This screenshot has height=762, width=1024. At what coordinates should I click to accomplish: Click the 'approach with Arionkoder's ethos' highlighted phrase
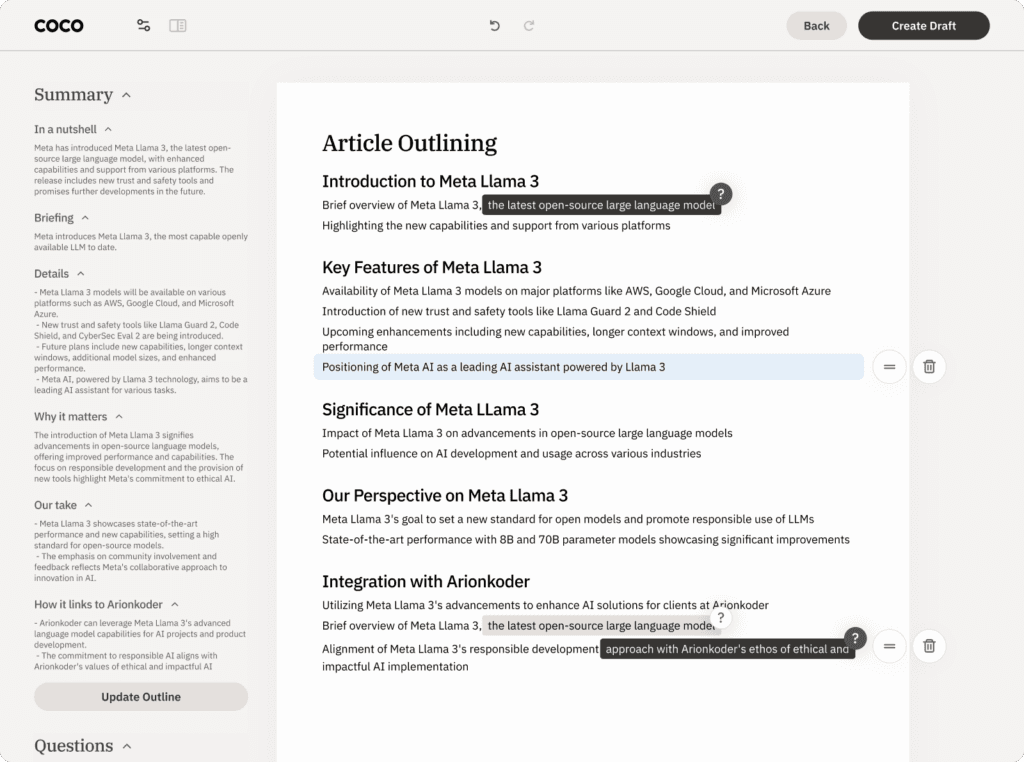(x=727, y=649)
